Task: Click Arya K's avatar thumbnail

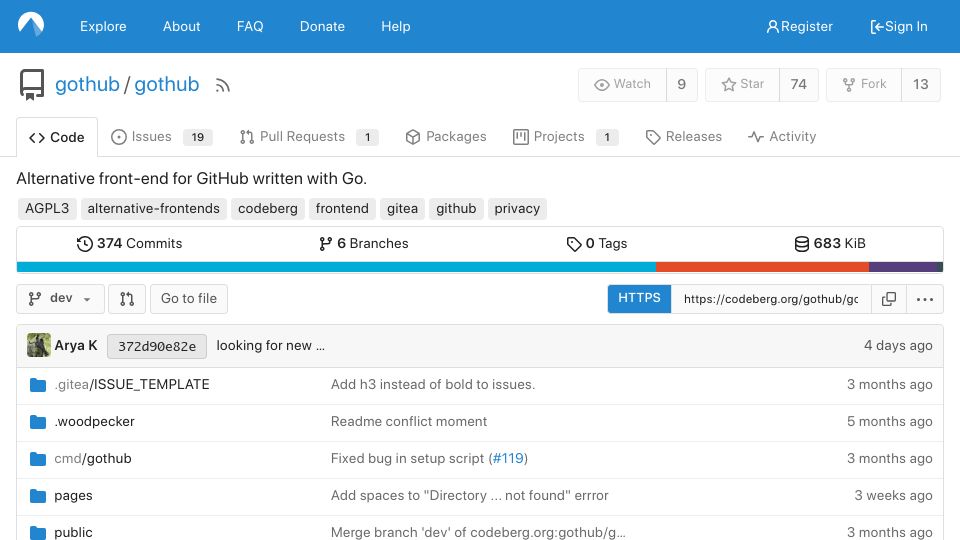Action: [x=39, y=345]
